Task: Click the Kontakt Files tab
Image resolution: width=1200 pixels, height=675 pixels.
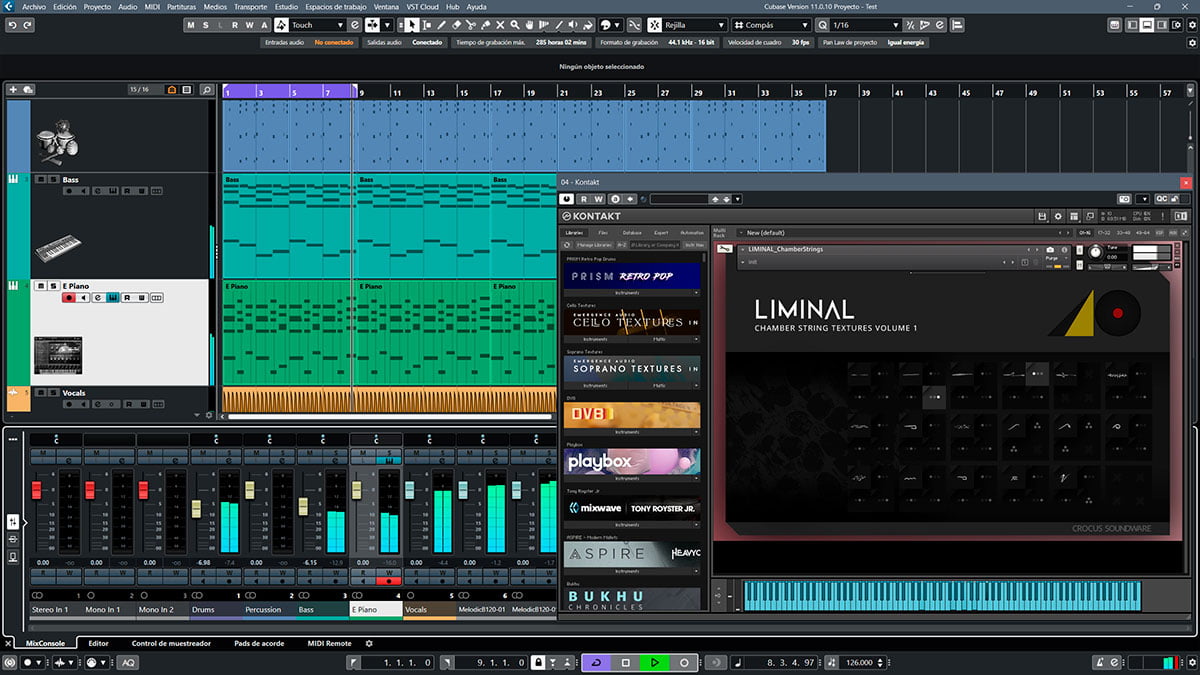Action: coord(603,233)
